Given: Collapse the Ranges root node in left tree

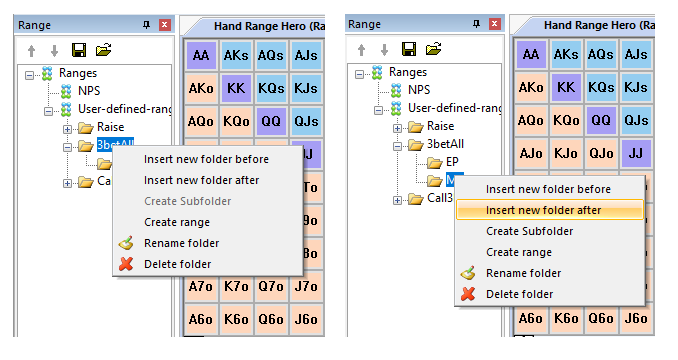Looking at the screenshot, I should [29, 76].
